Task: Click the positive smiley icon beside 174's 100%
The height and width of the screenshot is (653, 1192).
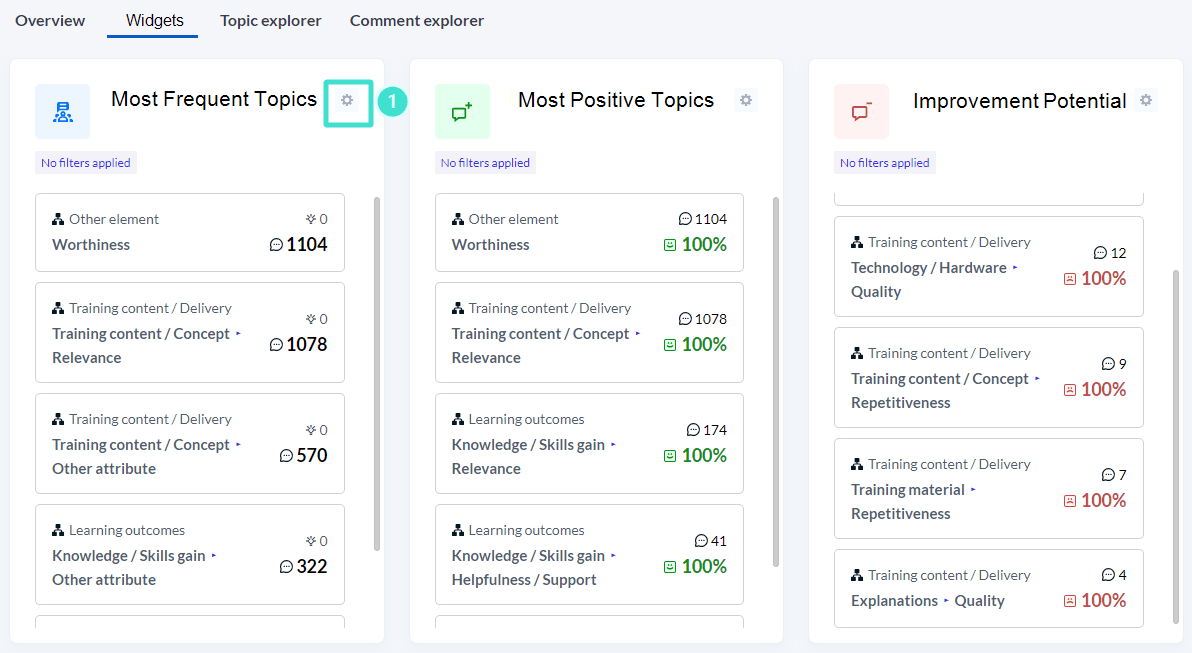Action: point(670,456)
